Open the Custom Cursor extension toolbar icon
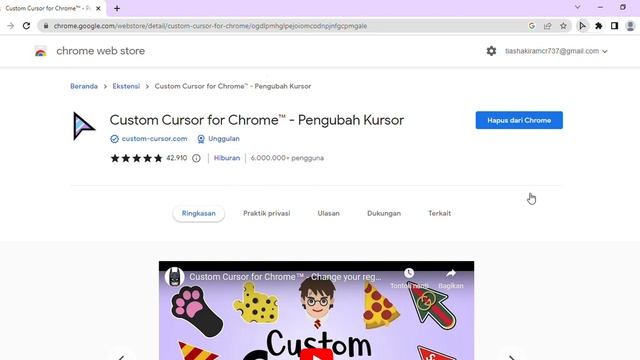 point(582,26)
